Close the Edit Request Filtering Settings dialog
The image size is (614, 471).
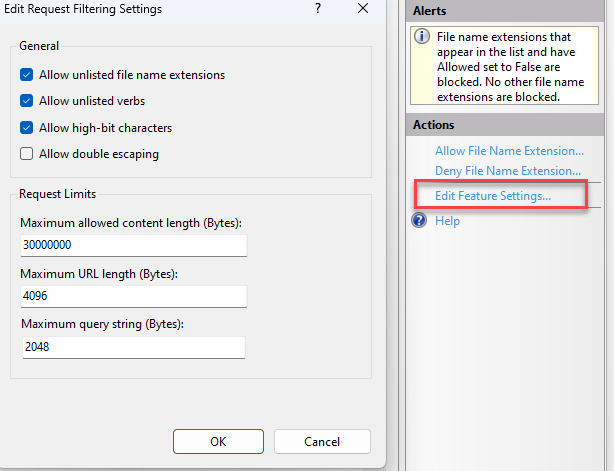click(363, 8)
